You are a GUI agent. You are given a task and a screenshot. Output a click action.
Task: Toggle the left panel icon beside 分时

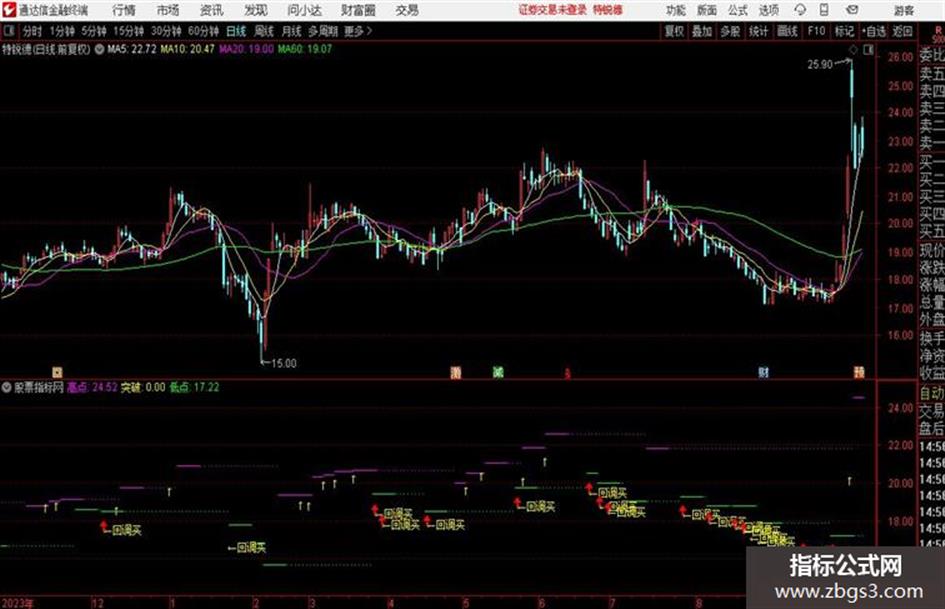(8, 31)
